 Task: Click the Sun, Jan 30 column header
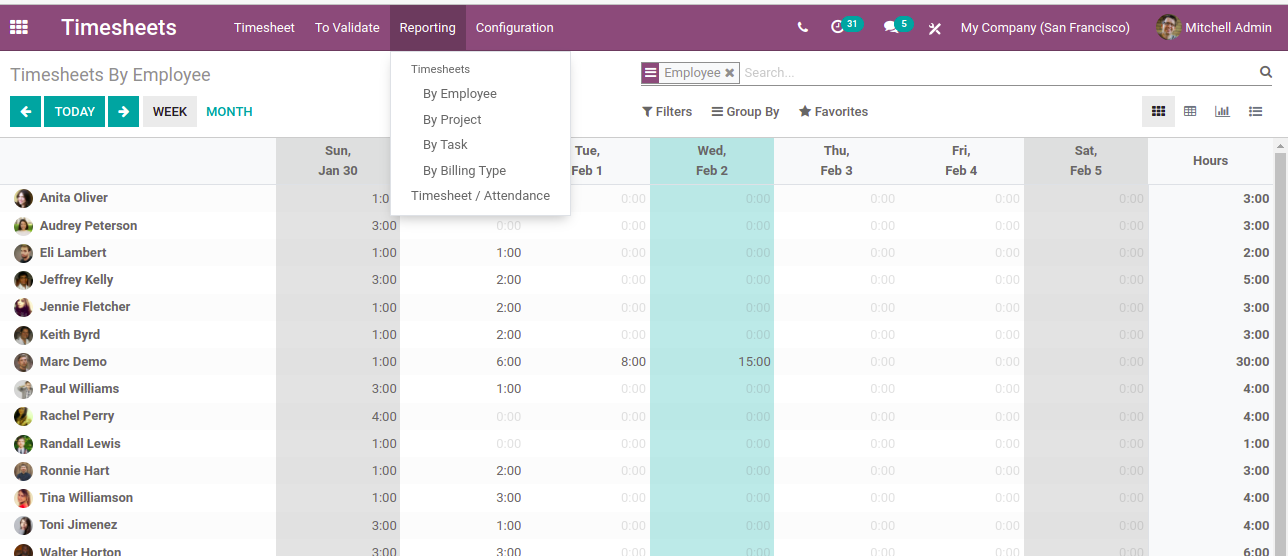pos(338,161)
